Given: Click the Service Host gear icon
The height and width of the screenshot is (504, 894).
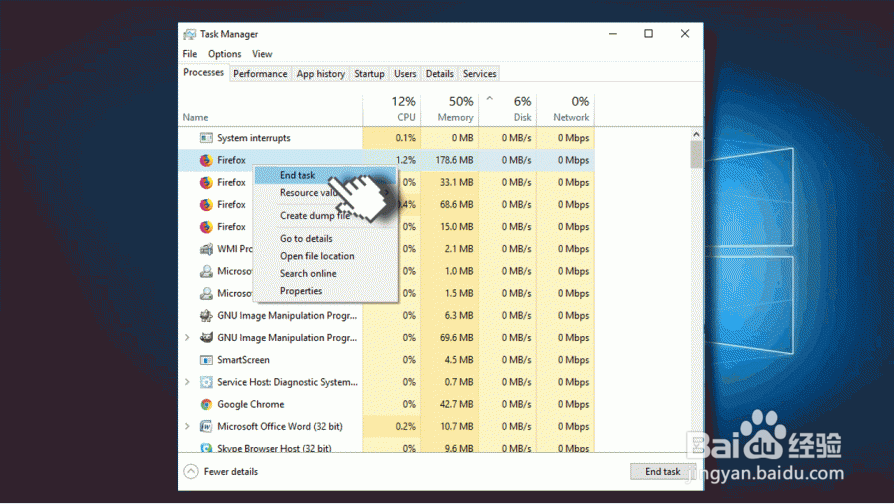Looking at the screenshot, I should pos(206,382).
